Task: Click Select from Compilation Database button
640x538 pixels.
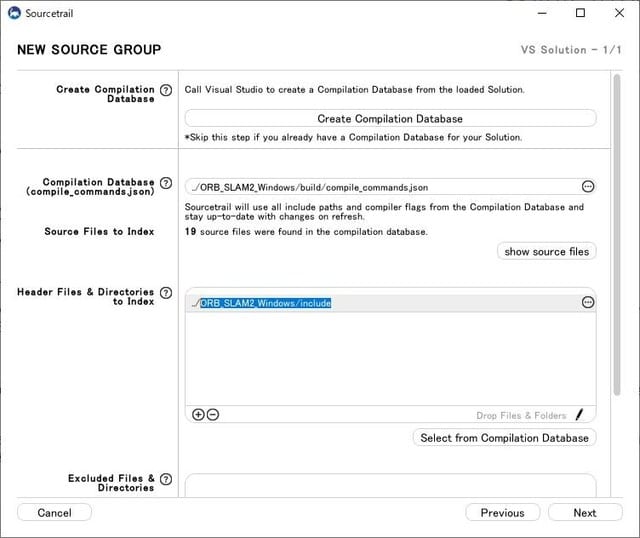Action: tap(504, 438)
